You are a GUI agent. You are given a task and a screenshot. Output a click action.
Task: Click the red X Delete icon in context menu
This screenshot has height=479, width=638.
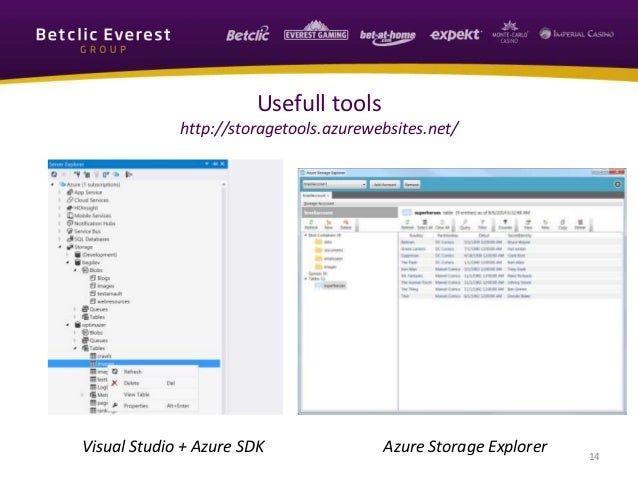pos(115,383)
